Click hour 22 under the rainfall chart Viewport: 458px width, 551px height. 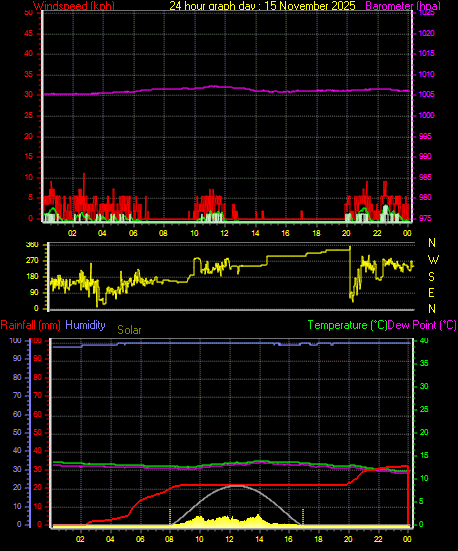(x=378, y=539)
